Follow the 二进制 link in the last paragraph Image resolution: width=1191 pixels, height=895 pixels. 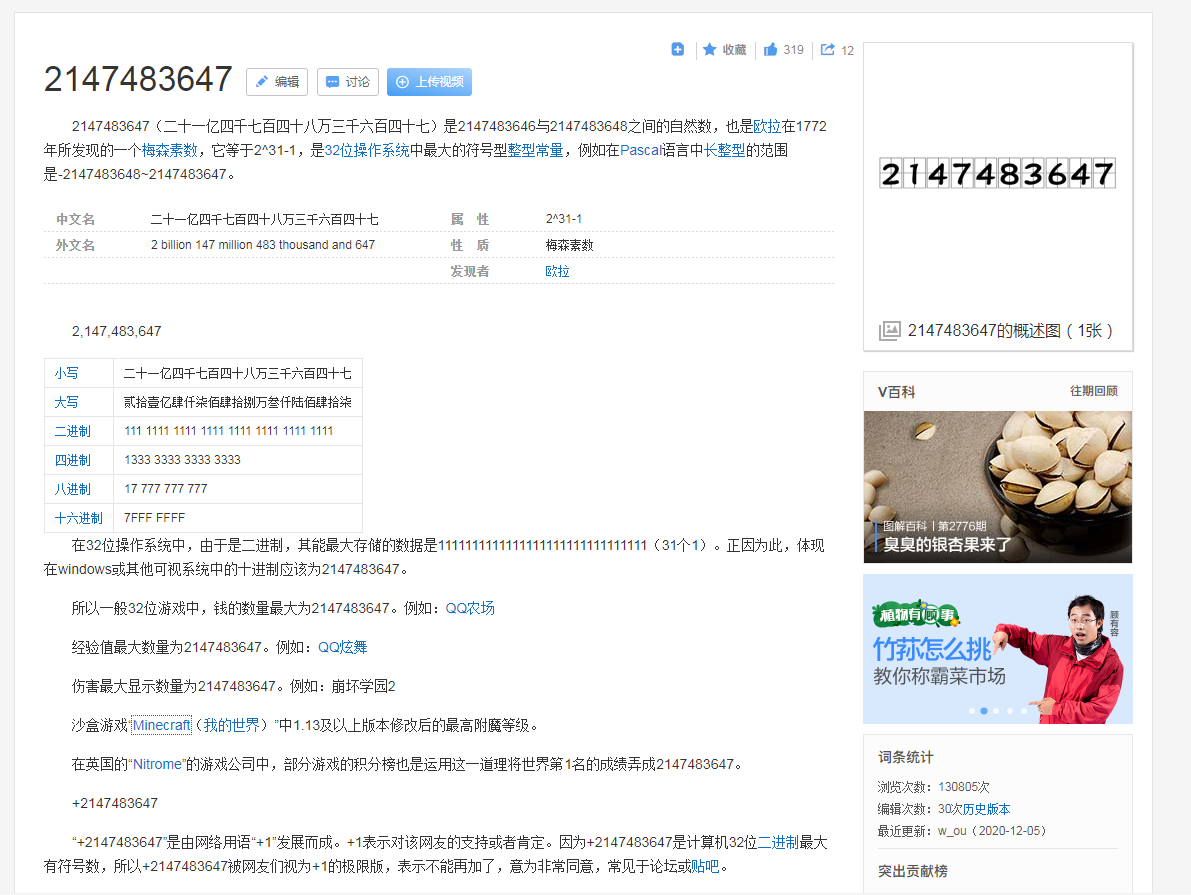click(779, 843)
